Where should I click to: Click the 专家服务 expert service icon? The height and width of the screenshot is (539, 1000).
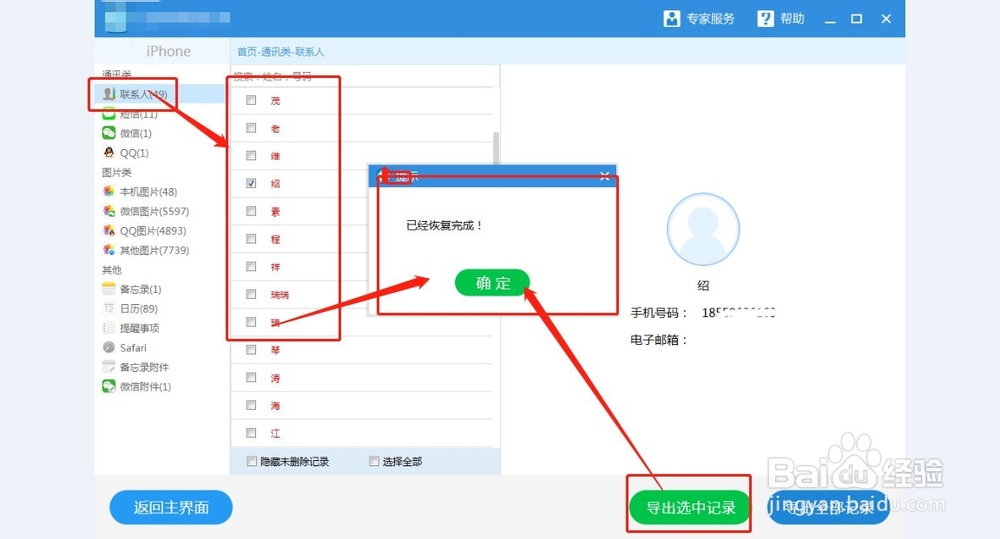point(672,18)
